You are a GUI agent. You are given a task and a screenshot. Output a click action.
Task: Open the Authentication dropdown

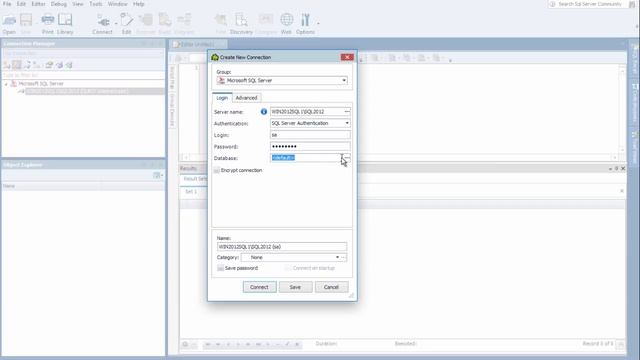point(347,123)
